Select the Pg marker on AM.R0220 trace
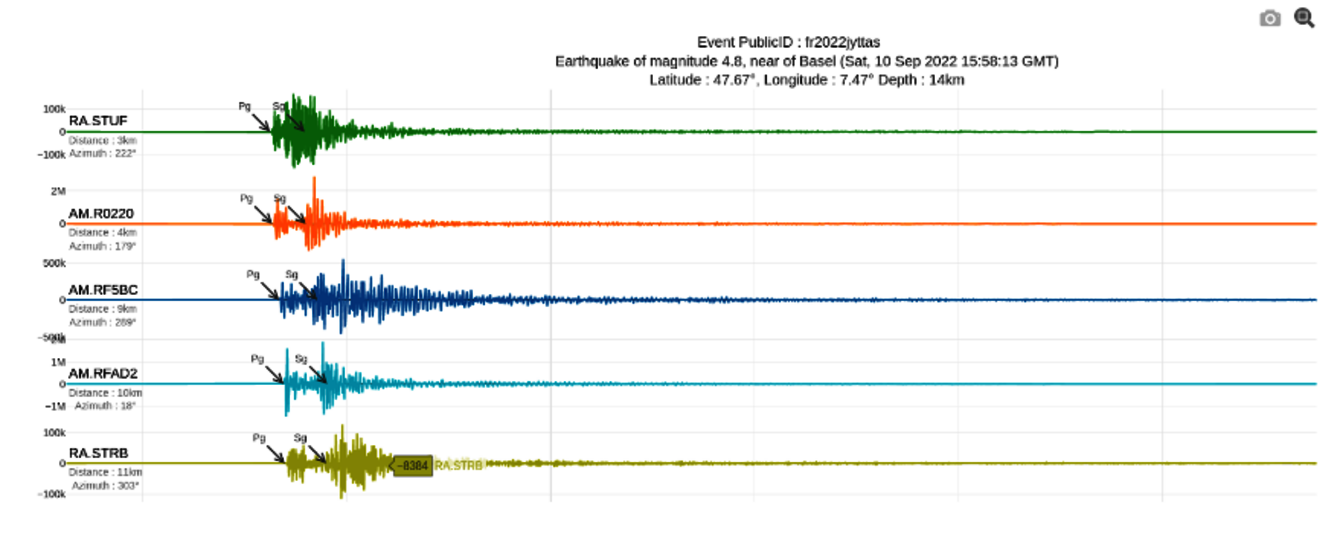 tap(262, 214)
